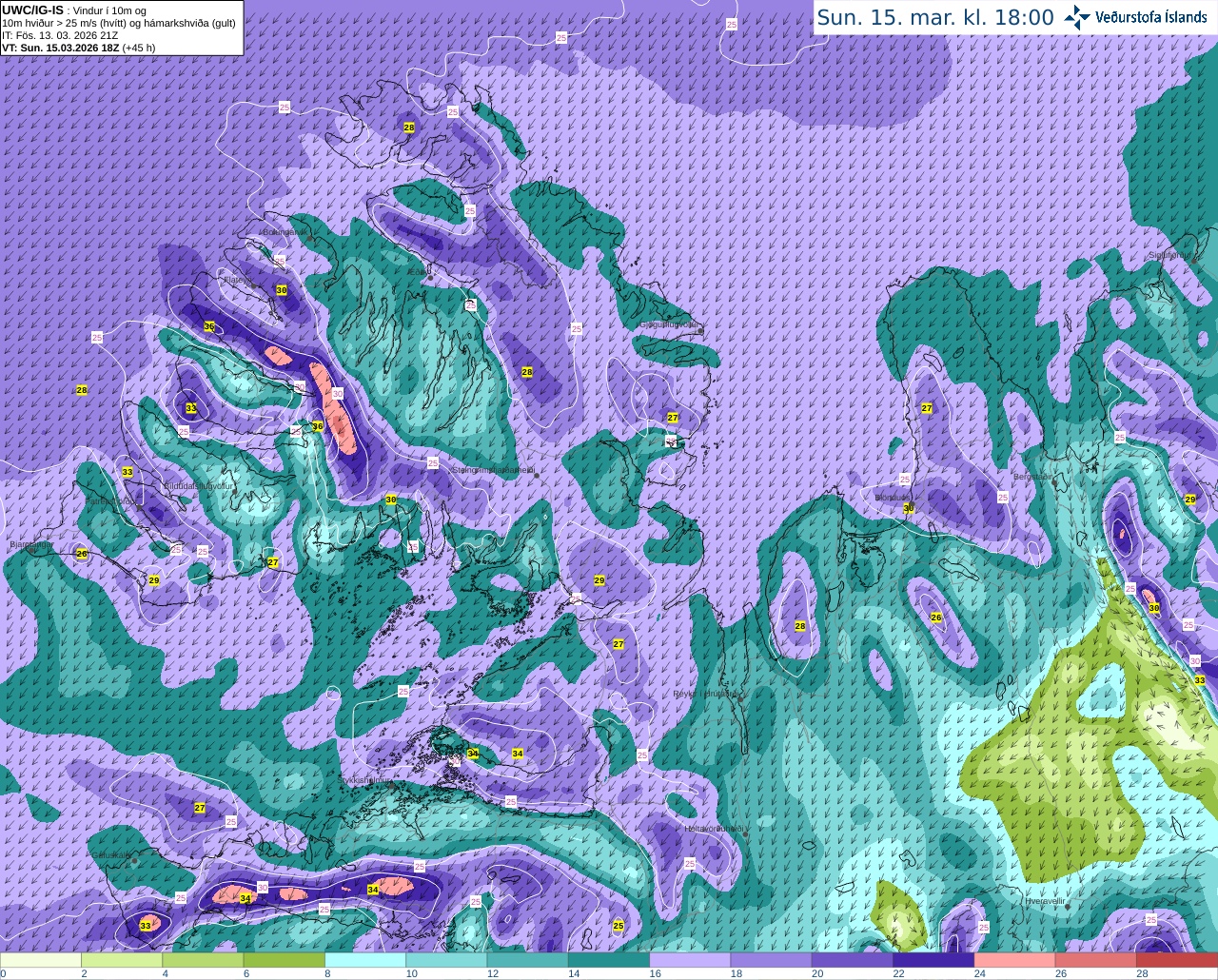
Task: Pick the 18–20 m/s legend color
Action: pos(772,960)
